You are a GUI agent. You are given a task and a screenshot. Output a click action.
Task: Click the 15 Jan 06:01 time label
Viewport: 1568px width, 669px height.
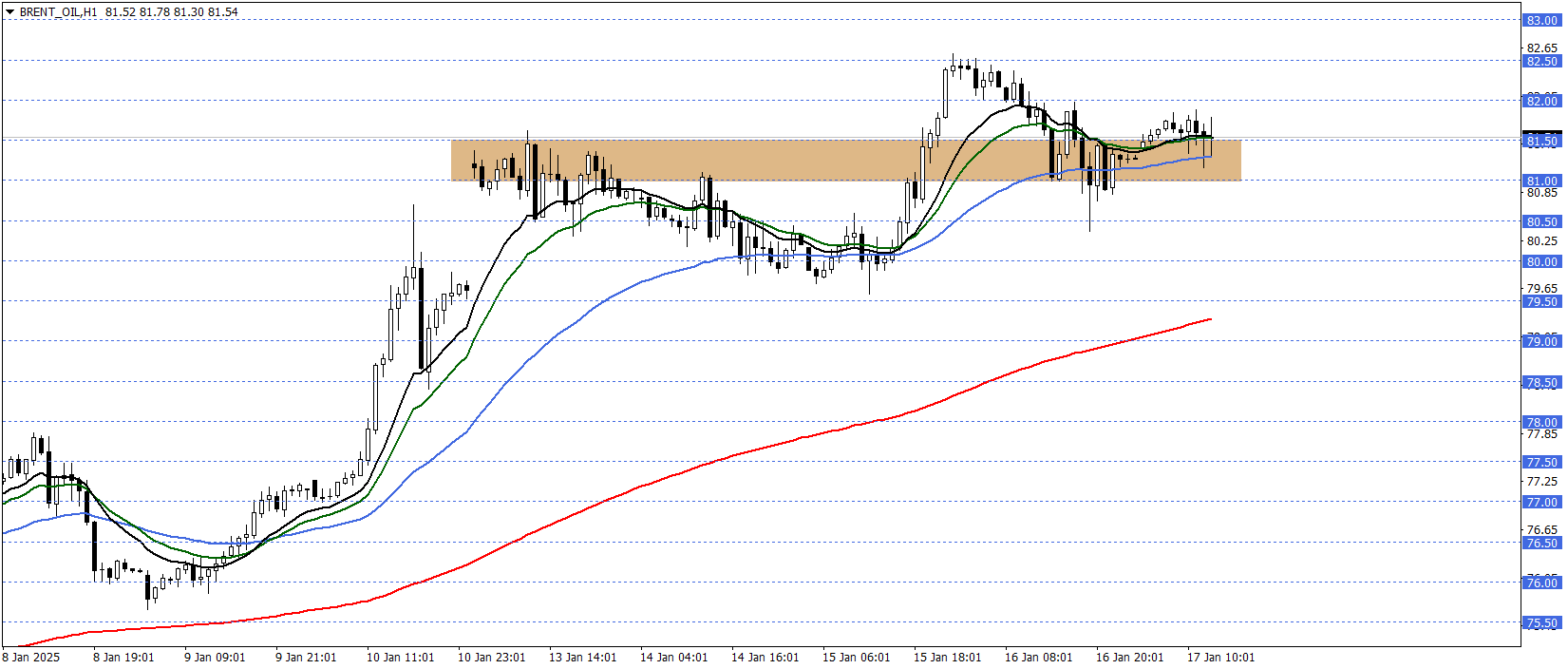click(856, 658)
